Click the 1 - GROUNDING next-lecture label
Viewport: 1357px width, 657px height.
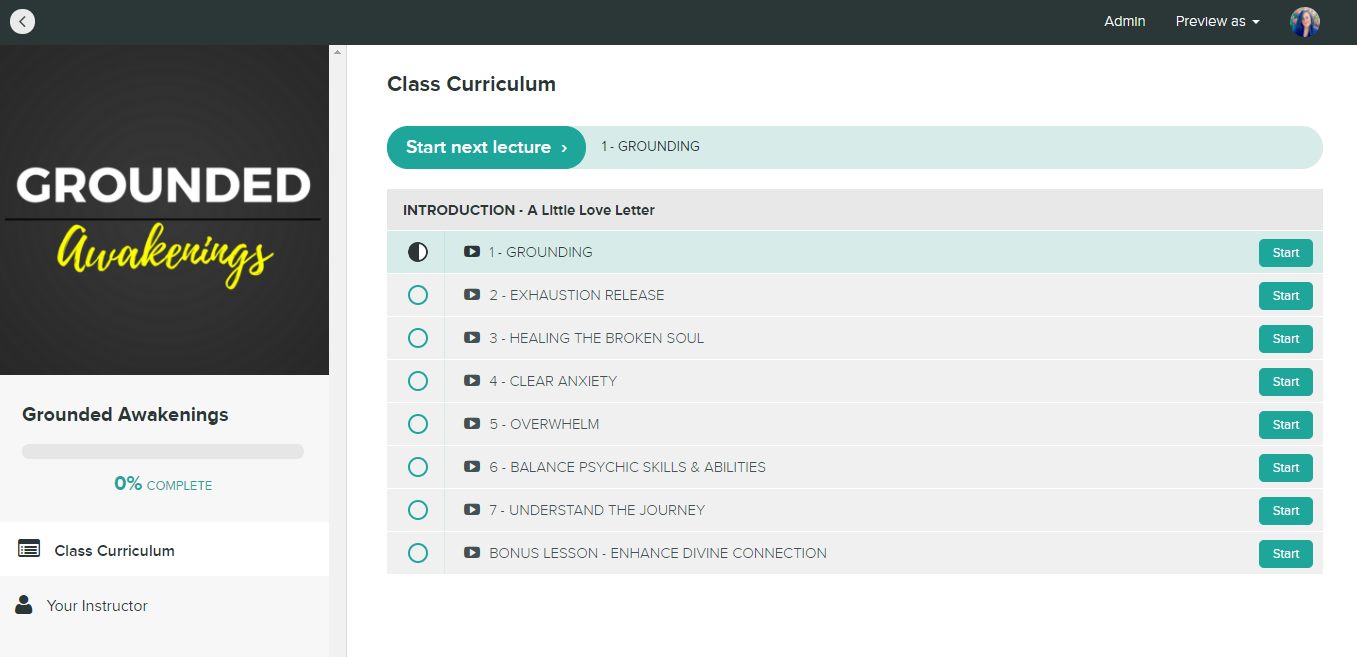(650, 146)
